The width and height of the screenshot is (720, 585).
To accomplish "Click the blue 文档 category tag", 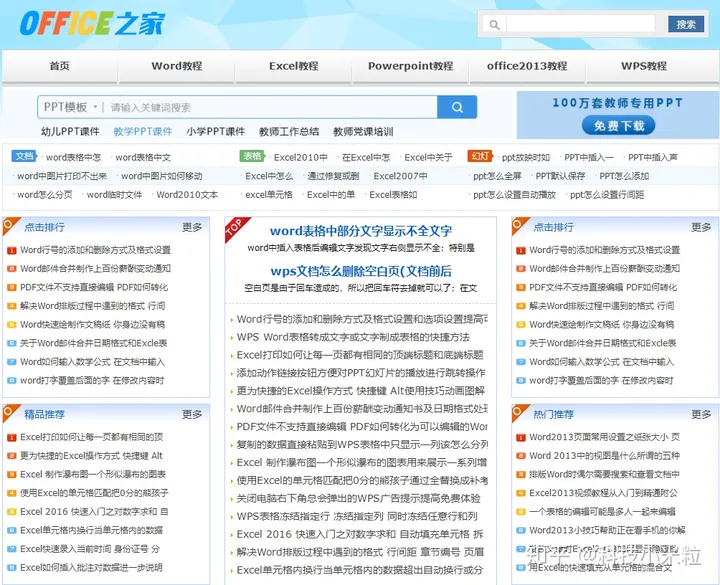I will [24, 156].
